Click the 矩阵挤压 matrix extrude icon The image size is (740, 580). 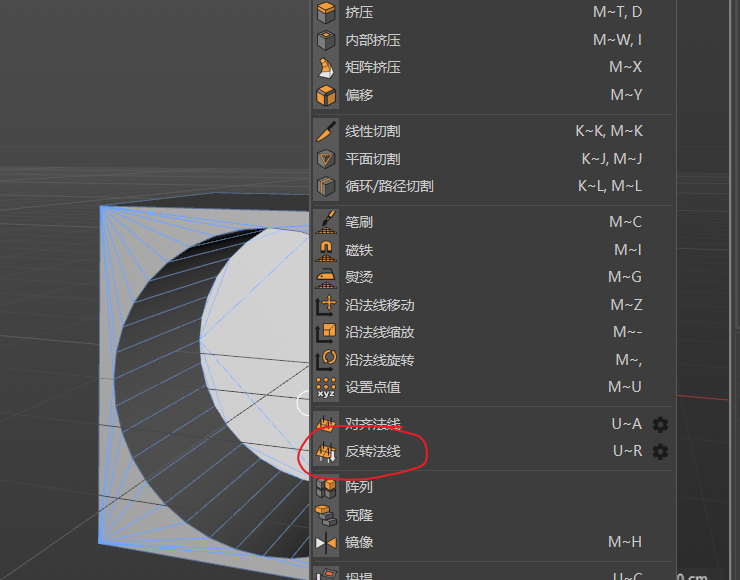pos(327,68)
